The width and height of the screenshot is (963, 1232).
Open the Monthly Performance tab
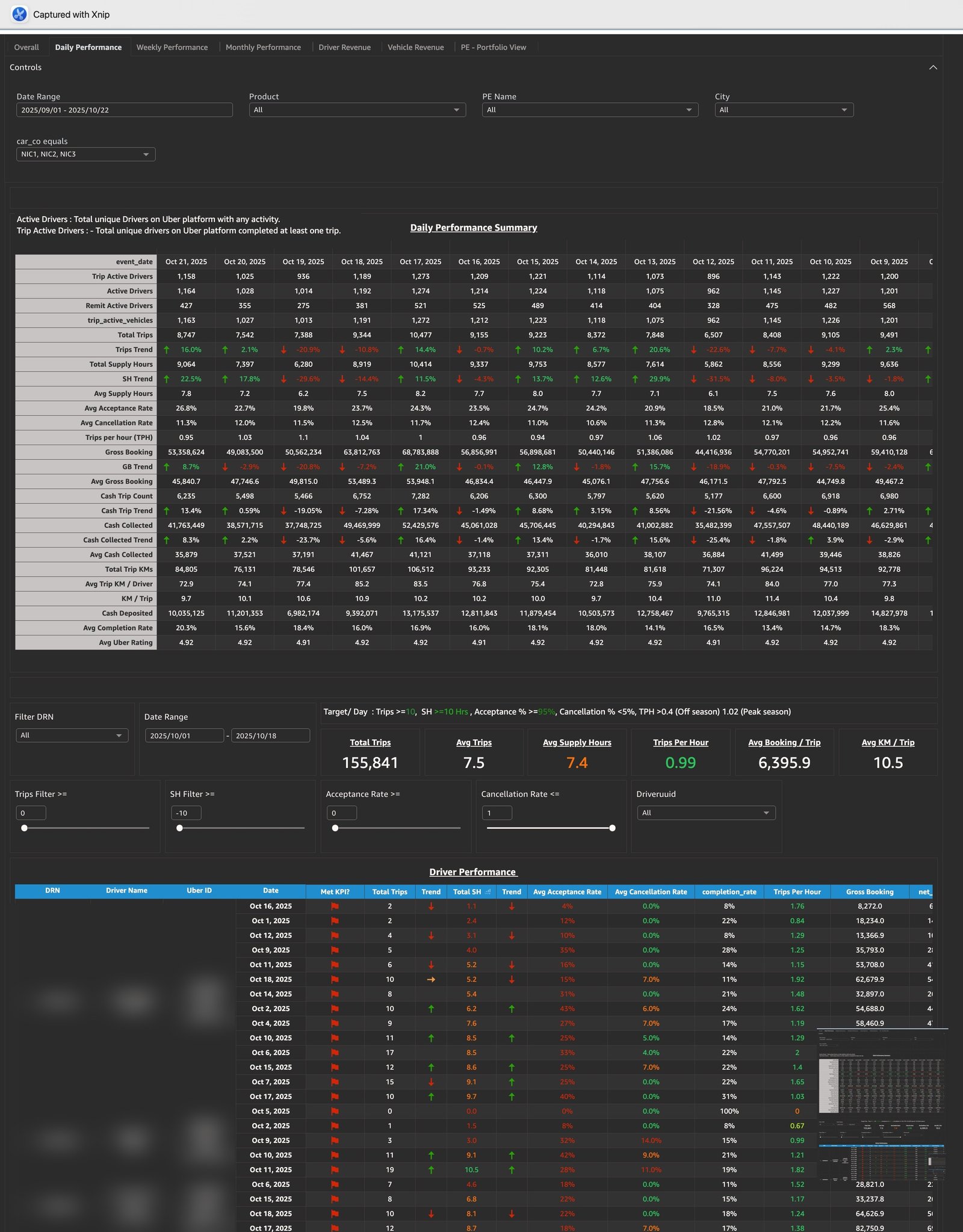pos(263,47)
